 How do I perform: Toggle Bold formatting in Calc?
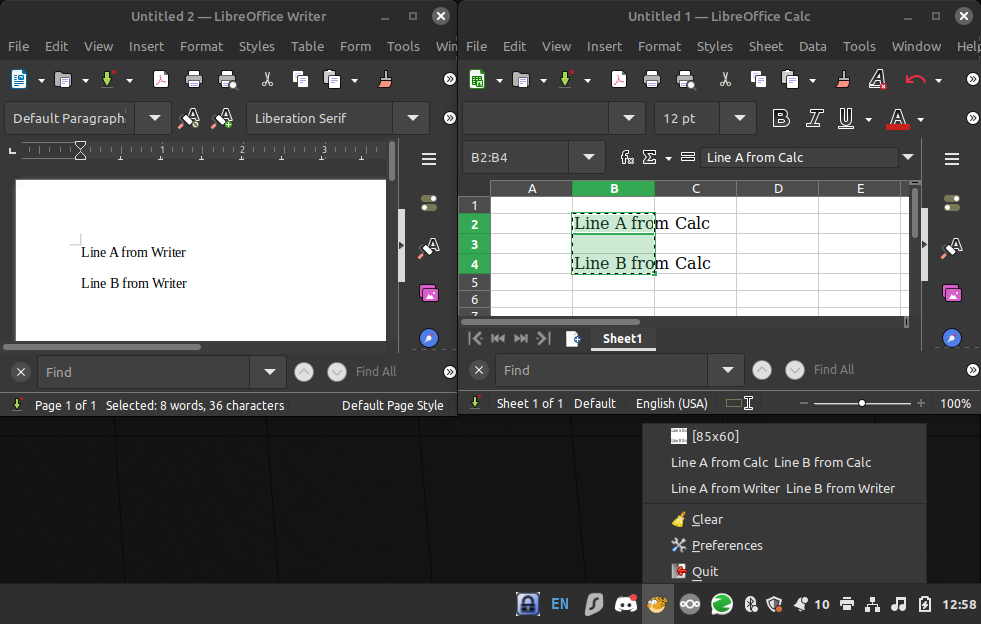(x=779, y=118)
